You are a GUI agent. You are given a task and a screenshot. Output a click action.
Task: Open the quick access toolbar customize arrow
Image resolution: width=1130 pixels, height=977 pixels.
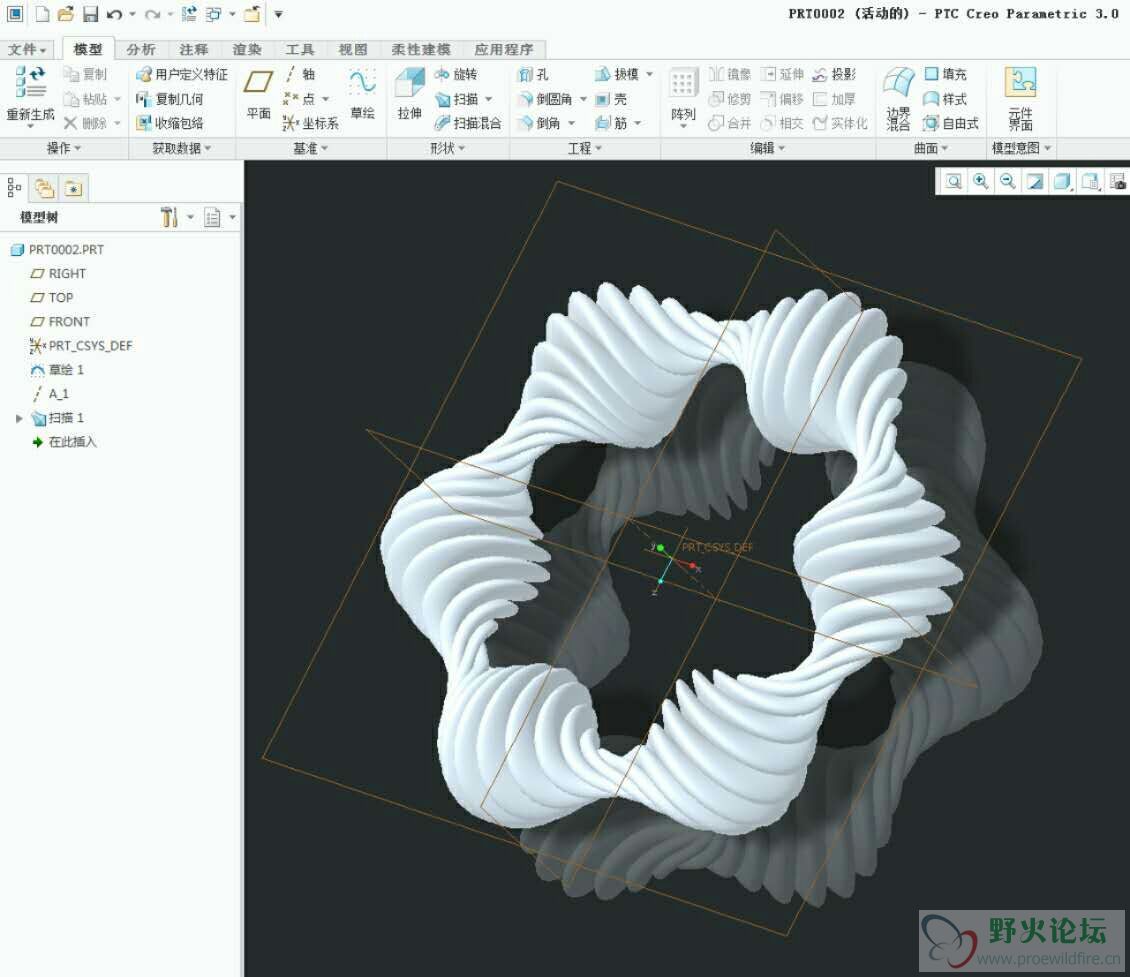coord(278,14)
